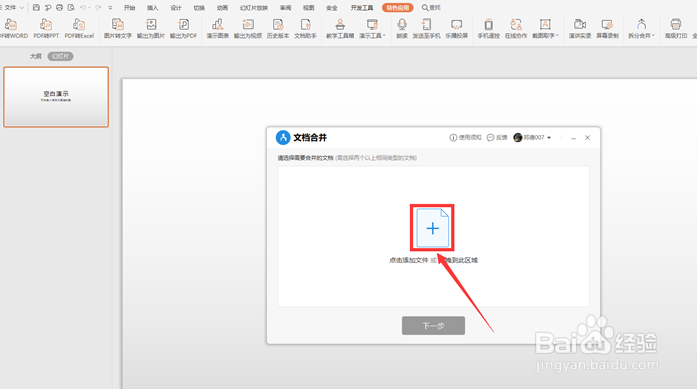Switch to the 切换 tab

pyautogui.click(x=199, y=8)
